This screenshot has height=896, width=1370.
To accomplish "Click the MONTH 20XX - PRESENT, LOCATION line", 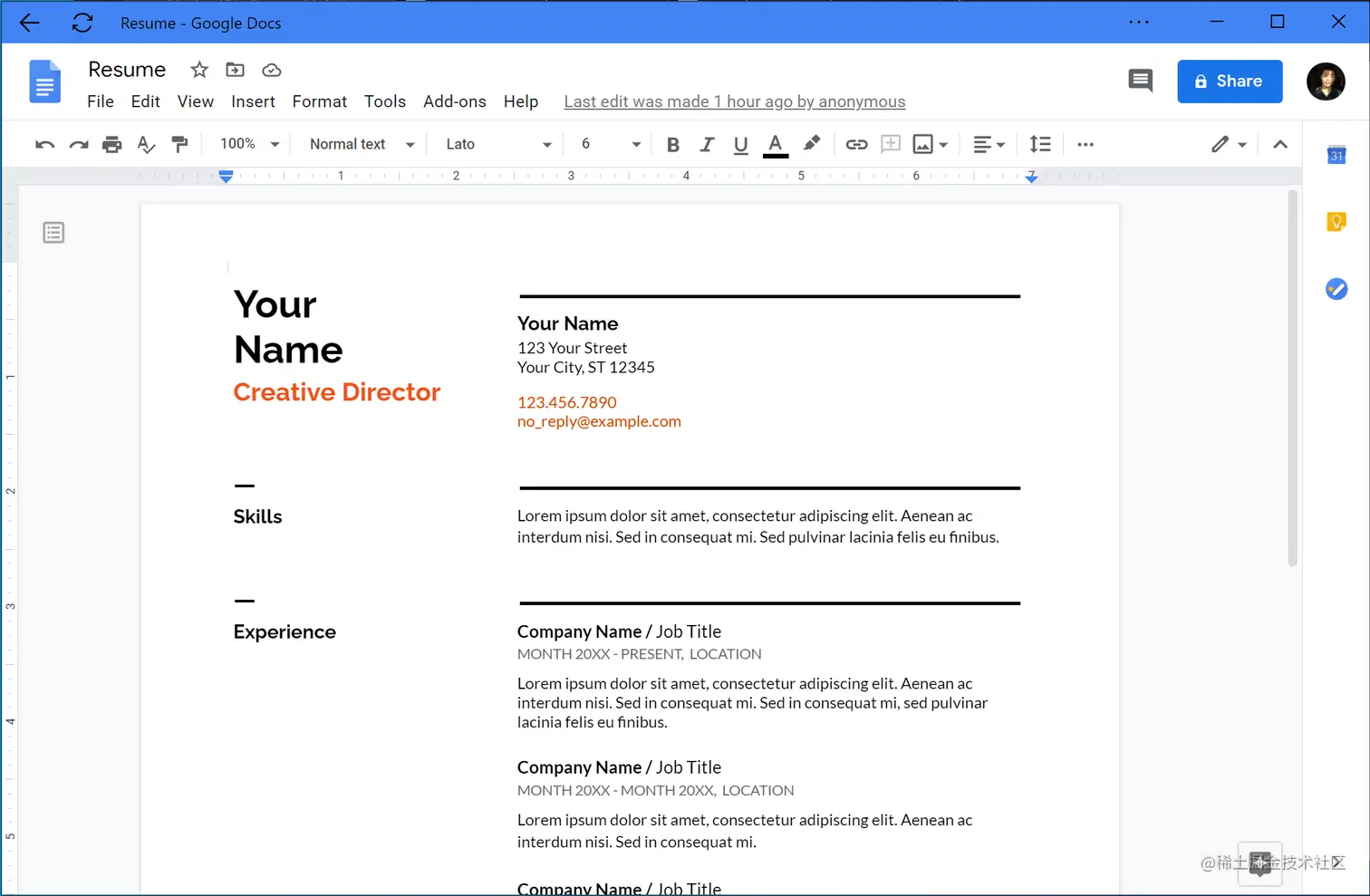I will point(640,654).
